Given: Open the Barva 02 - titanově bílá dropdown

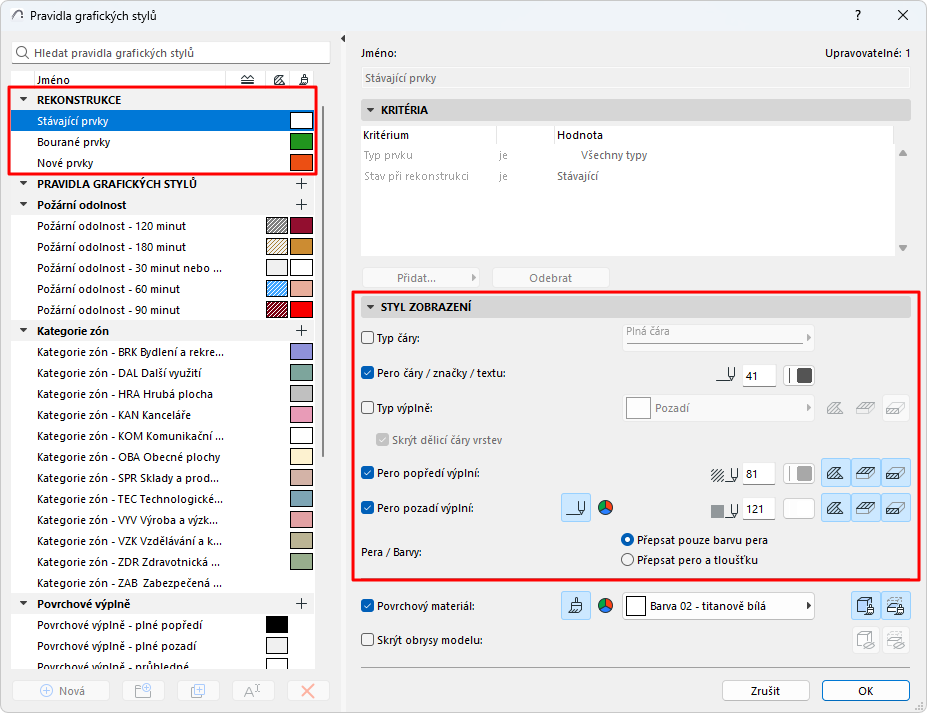Looking at the screenshot, I should [x=718, y=606].
